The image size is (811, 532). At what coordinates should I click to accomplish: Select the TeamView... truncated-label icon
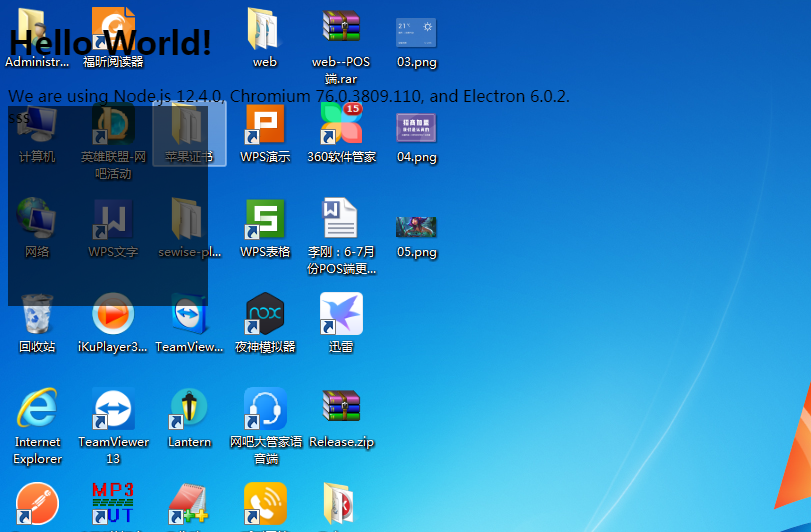coord(189,323)
